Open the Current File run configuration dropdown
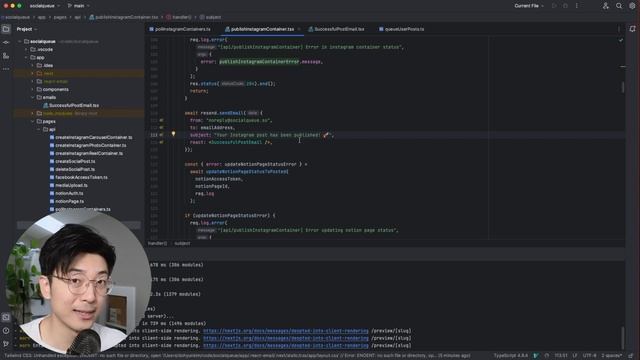The width and height of the screenshot is (640, 360). coord(529,6)
